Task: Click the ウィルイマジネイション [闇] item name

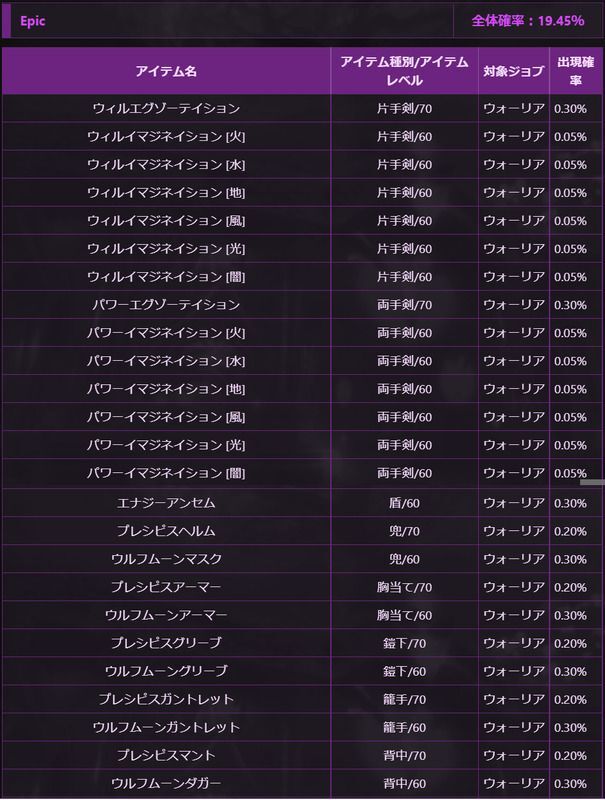Action: point(166,276)
